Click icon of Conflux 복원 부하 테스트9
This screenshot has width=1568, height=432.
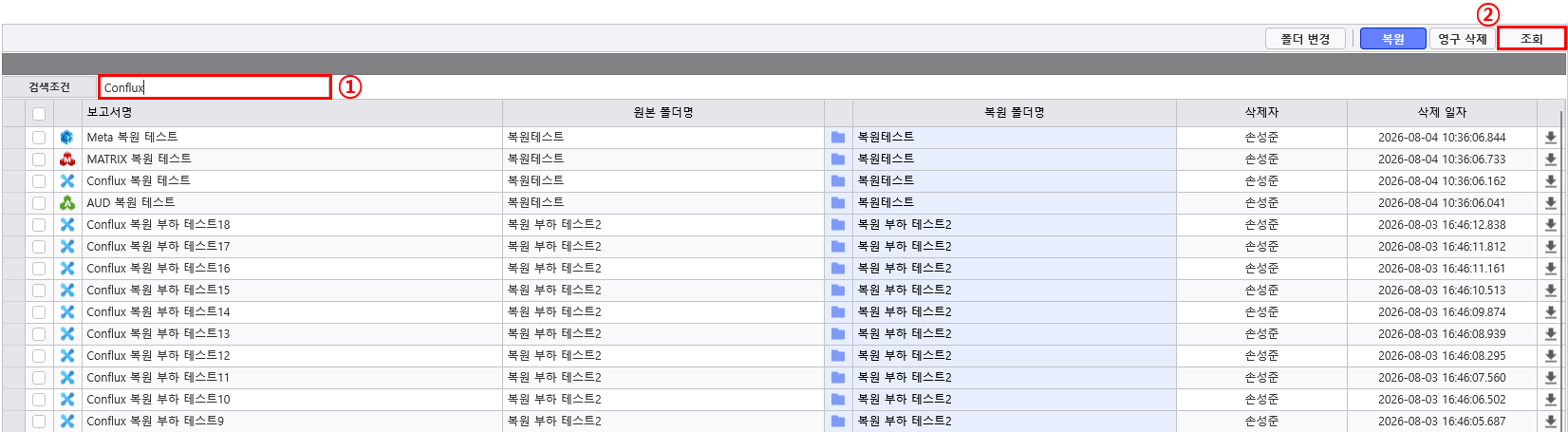[x=67, y=422]
